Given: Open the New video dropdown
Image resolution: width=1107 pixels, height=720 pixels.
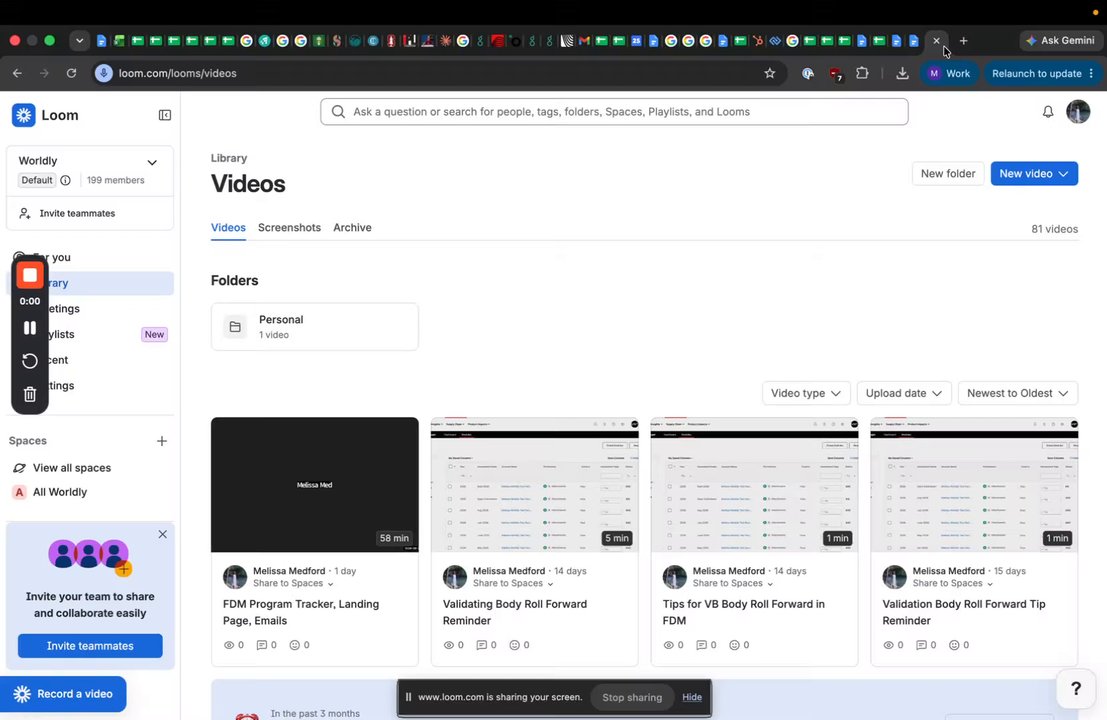Looking at the screenshot, I should pos(1034,174).
